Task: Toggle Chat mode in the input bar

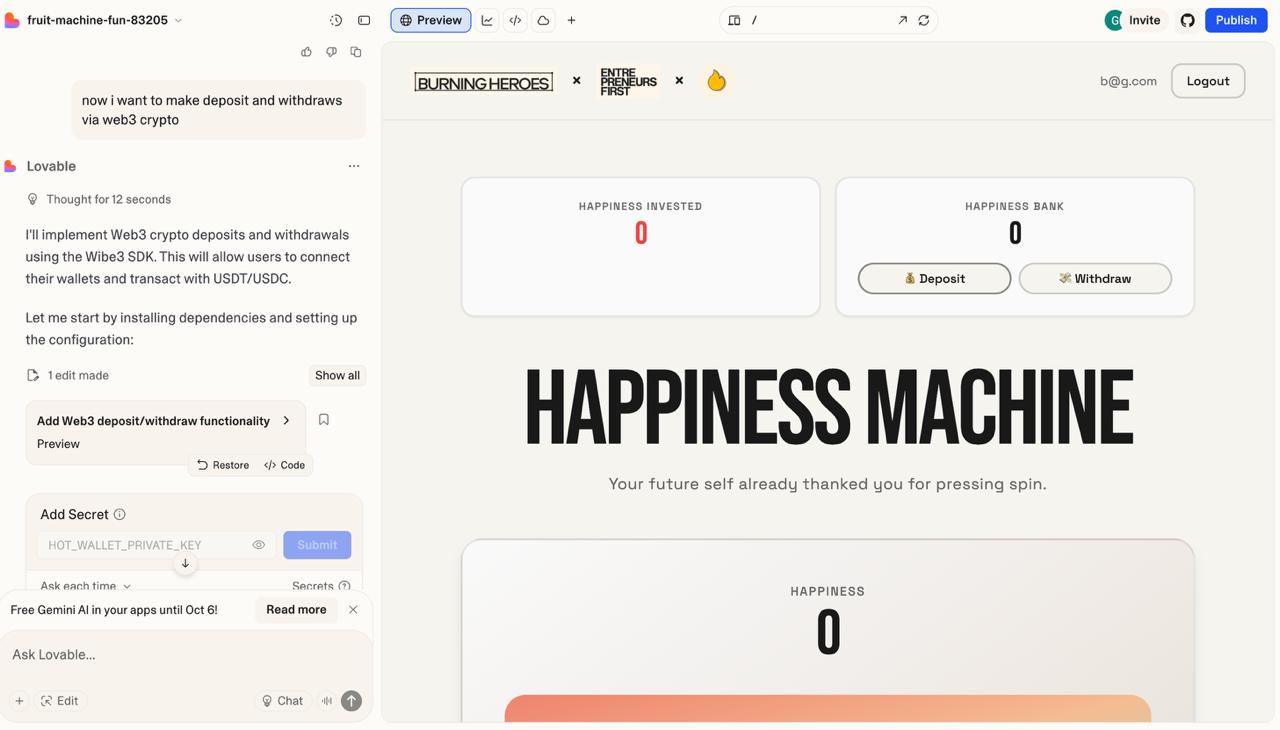Action: click(x=281, y=701)
